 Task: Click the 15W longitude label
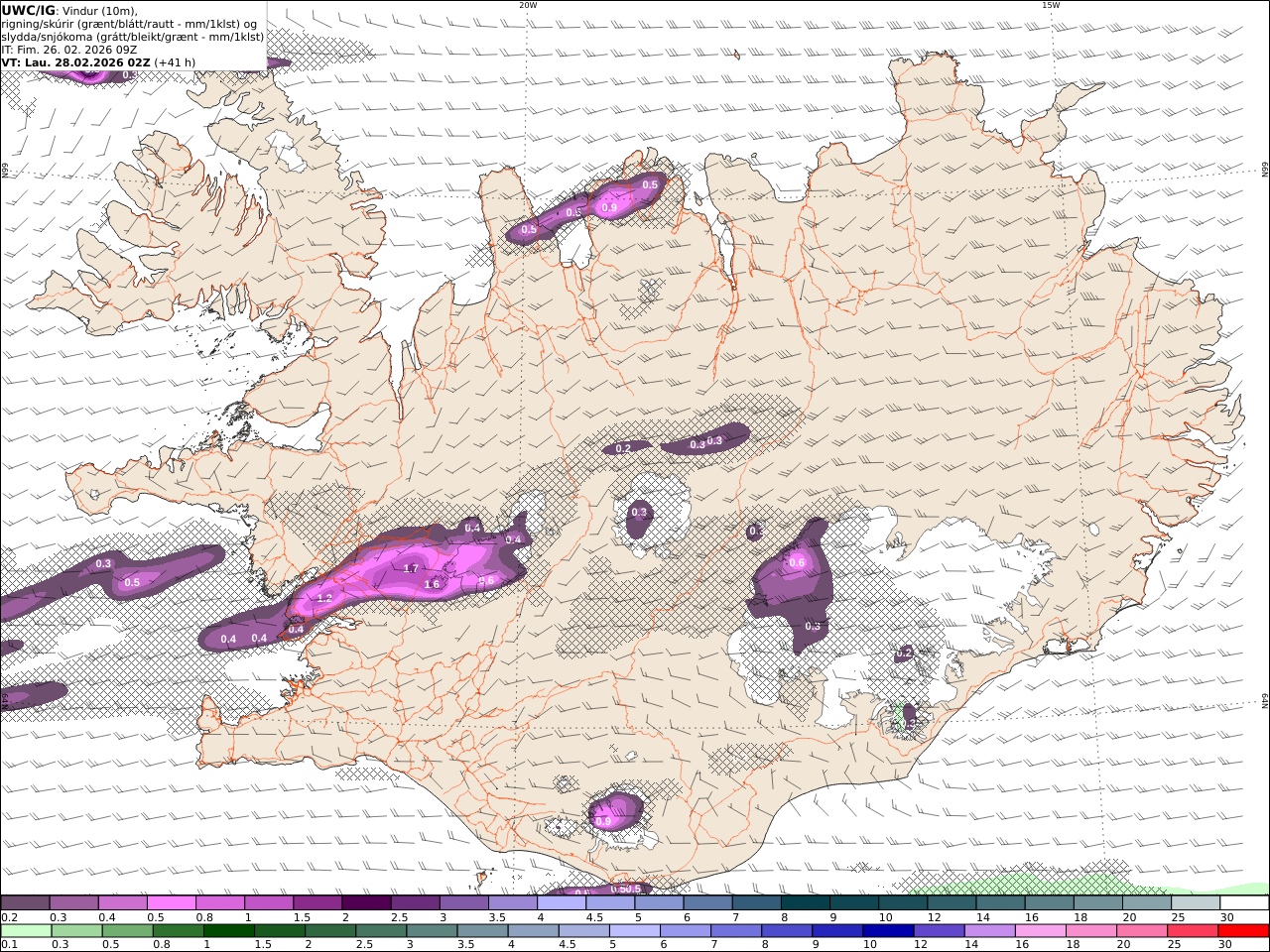click(x=1051, y=5)
